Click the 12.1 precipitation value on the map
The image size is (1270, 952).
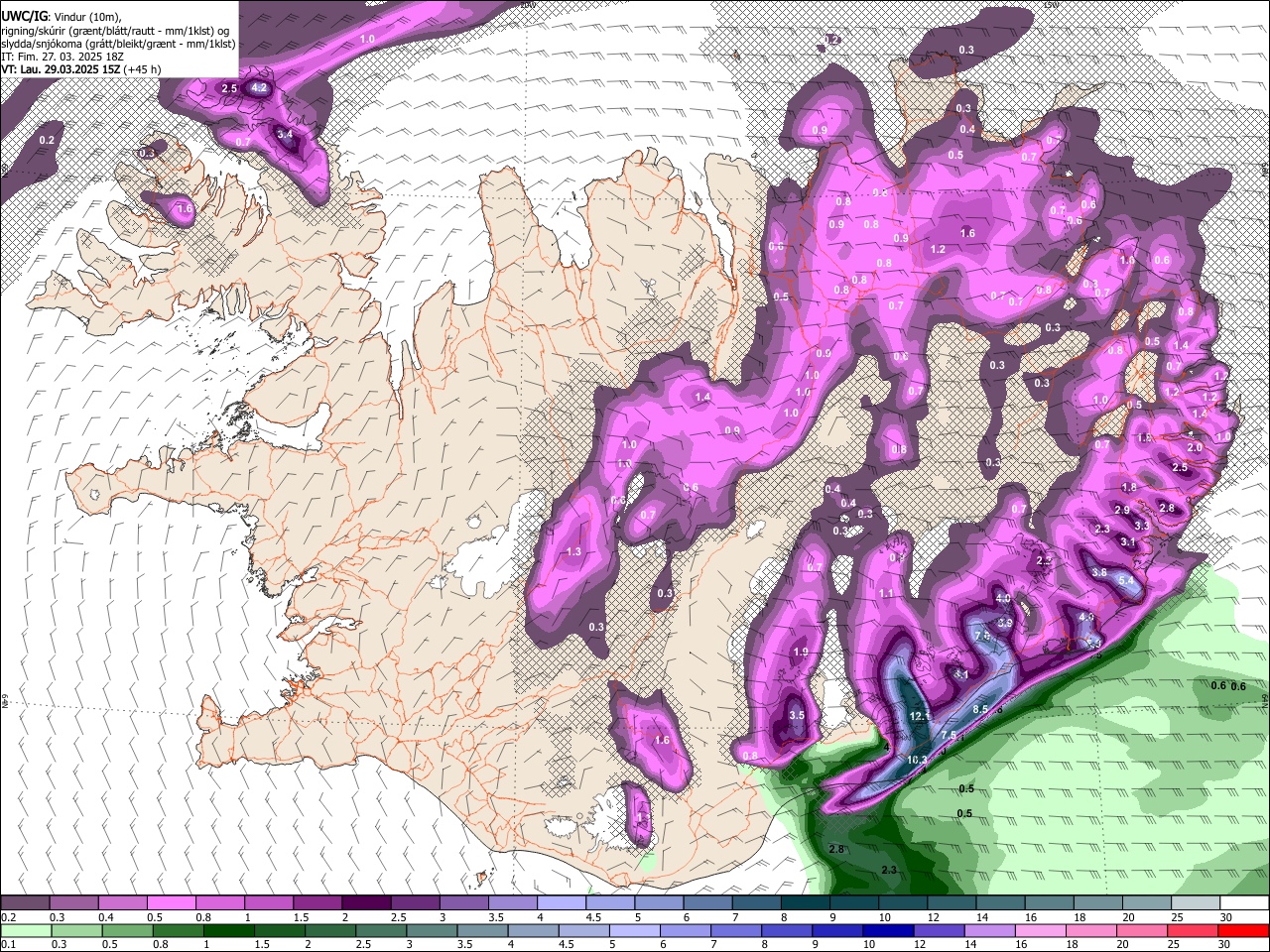(x=919, y=716)
